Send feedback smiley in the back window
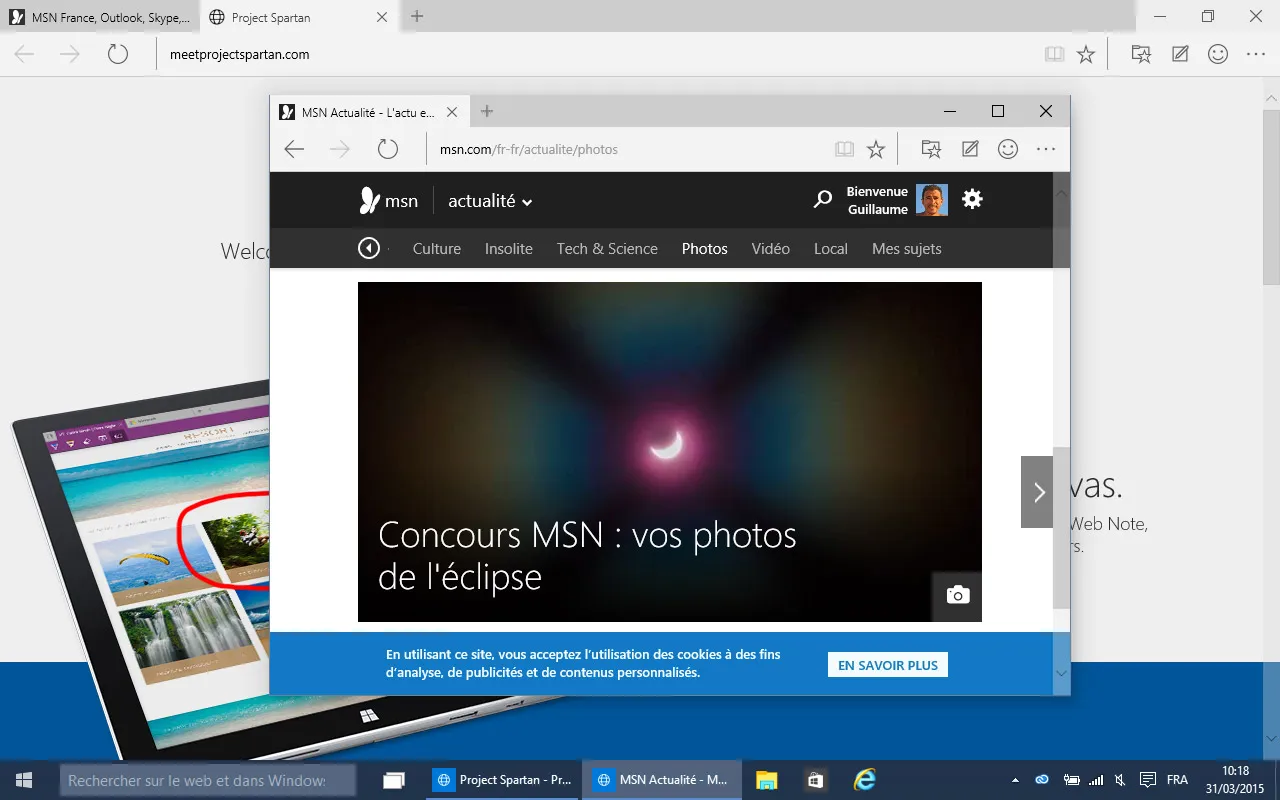1280x800 pixels. click(x=1218, y=54)
